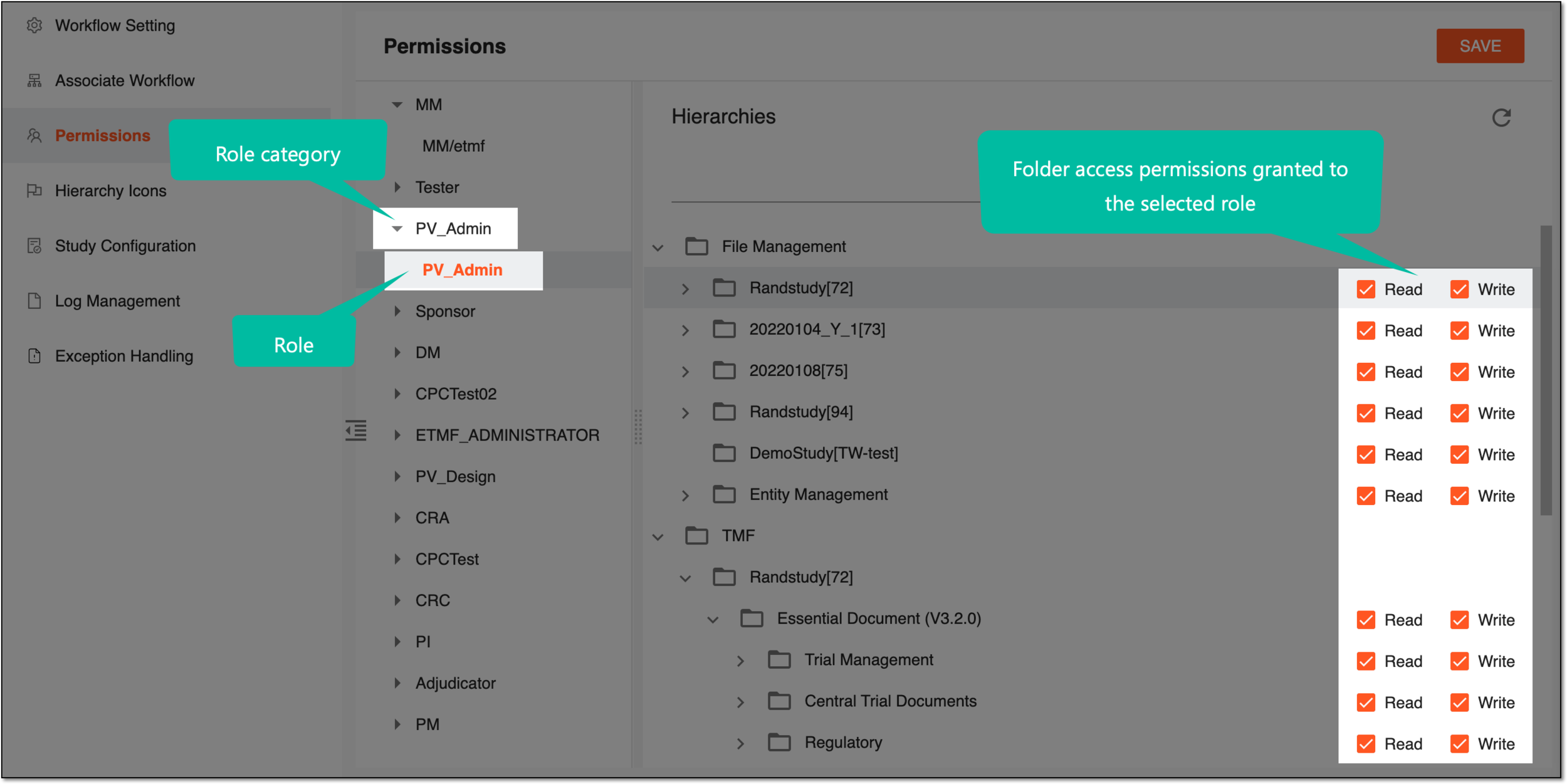Viewport: 1567px width, 784px height.
Task: Click the panel splitter drag handle
Action: [638, 427]
